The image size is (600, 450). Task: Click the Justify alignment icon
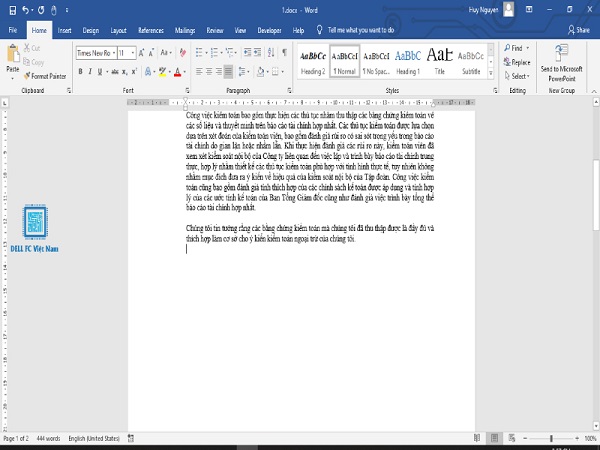[x=228, y=72]
